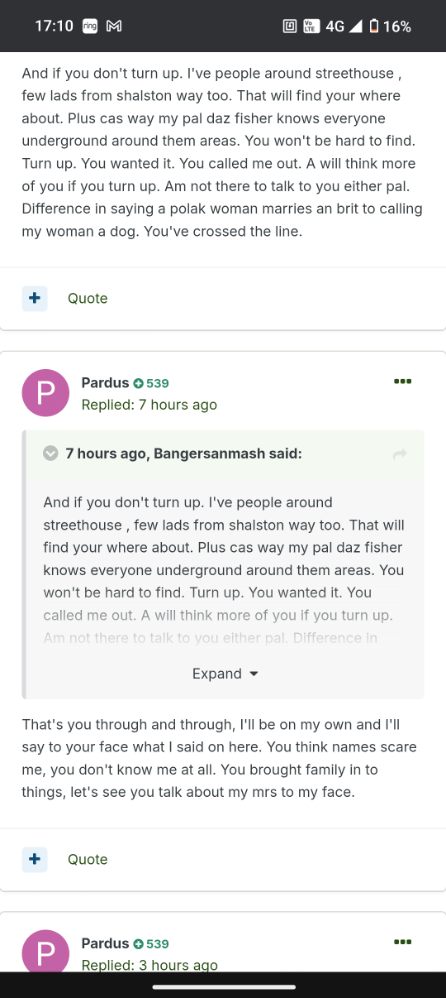Tap the plus multiquote icon under Pardus reply
This screenshot has height=998, width=446.
(x=34, y=859)
